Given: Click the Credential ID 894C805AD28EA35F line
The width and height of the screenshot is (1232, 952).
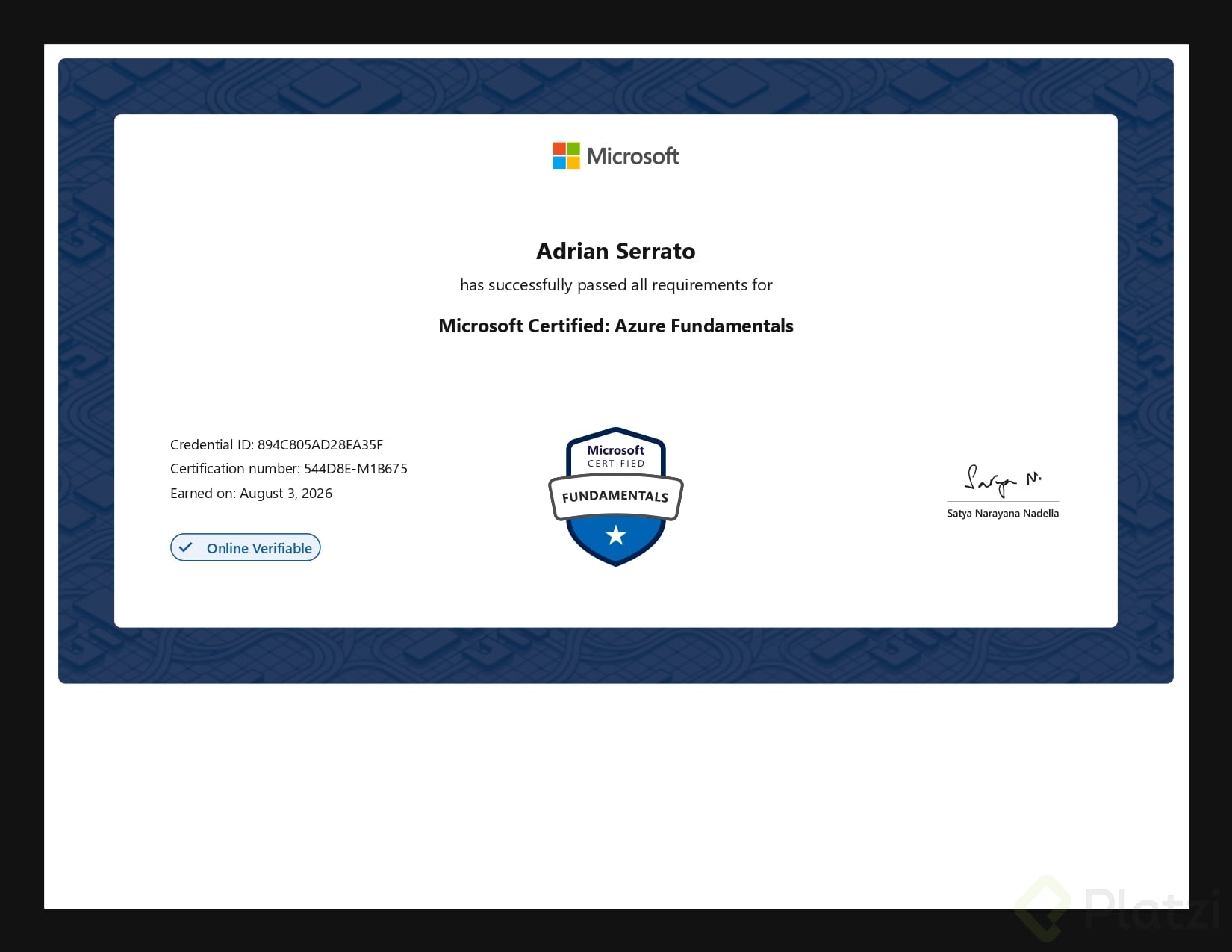Looking at the screenshot, I should [x=276, y=444].
